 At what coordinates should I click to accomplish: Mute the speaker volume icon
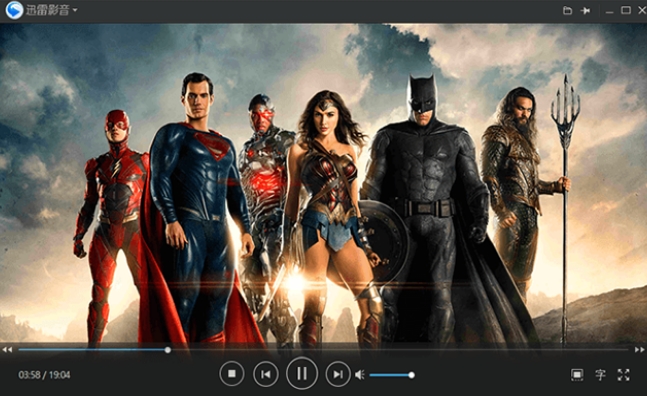coord(360,375)
